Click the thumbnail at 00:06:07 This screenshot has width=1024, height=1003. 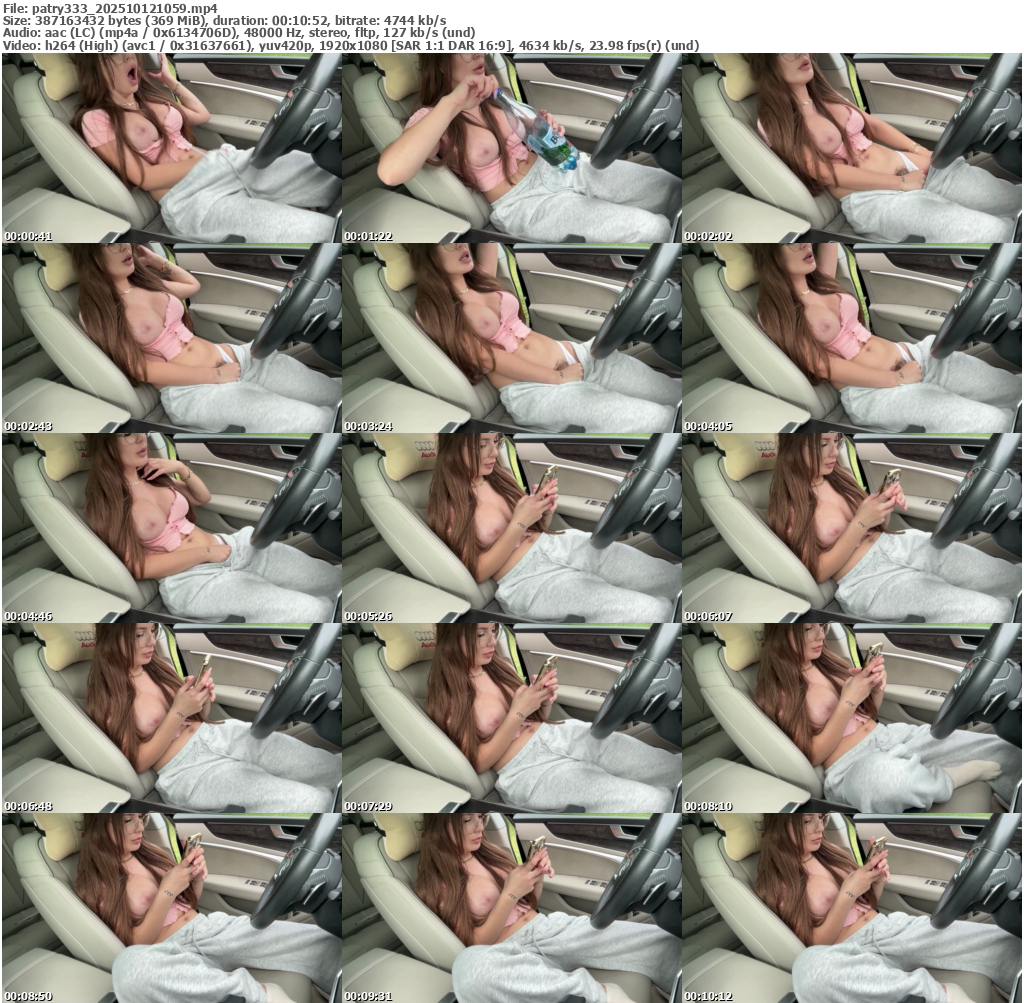851,528
